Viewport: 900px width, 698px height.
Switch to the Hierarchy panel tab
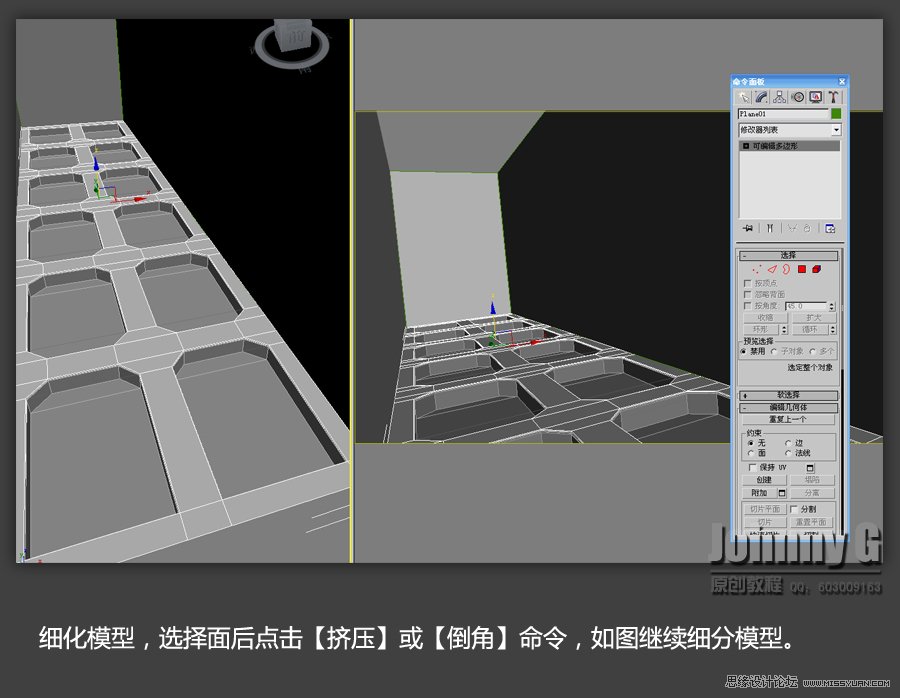click(x=779, y=97)
